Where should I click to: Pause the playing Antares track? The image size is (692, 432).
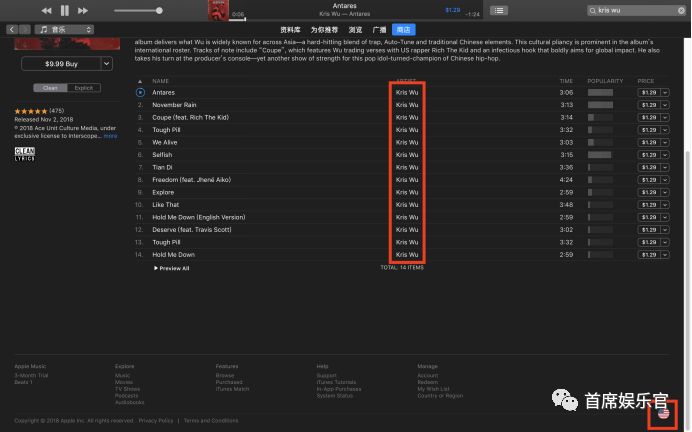point(64,11)
